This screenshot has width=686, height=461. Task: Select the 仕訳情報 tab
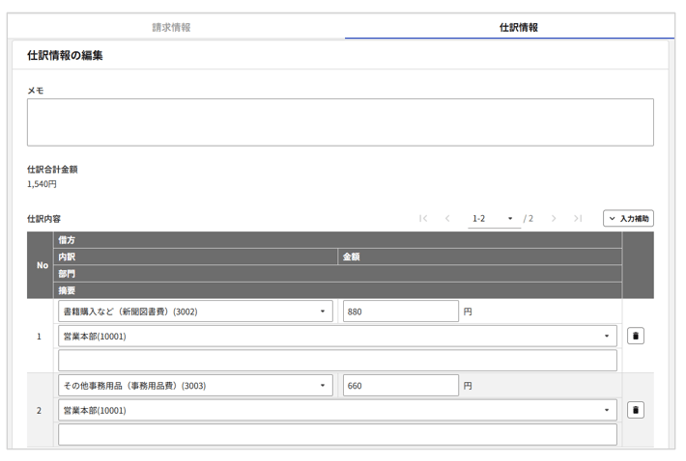(x=518, y=27)
